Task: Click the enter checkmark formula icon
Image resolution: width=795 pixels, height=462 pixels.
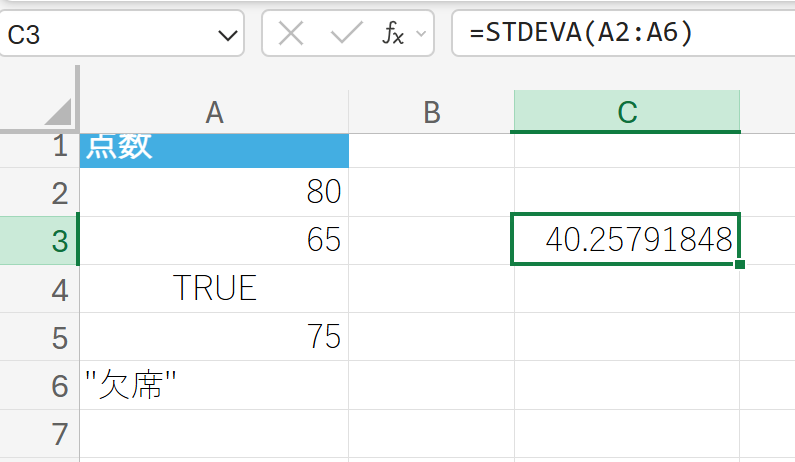Action: pyautogui.click(x=345, y=34)
